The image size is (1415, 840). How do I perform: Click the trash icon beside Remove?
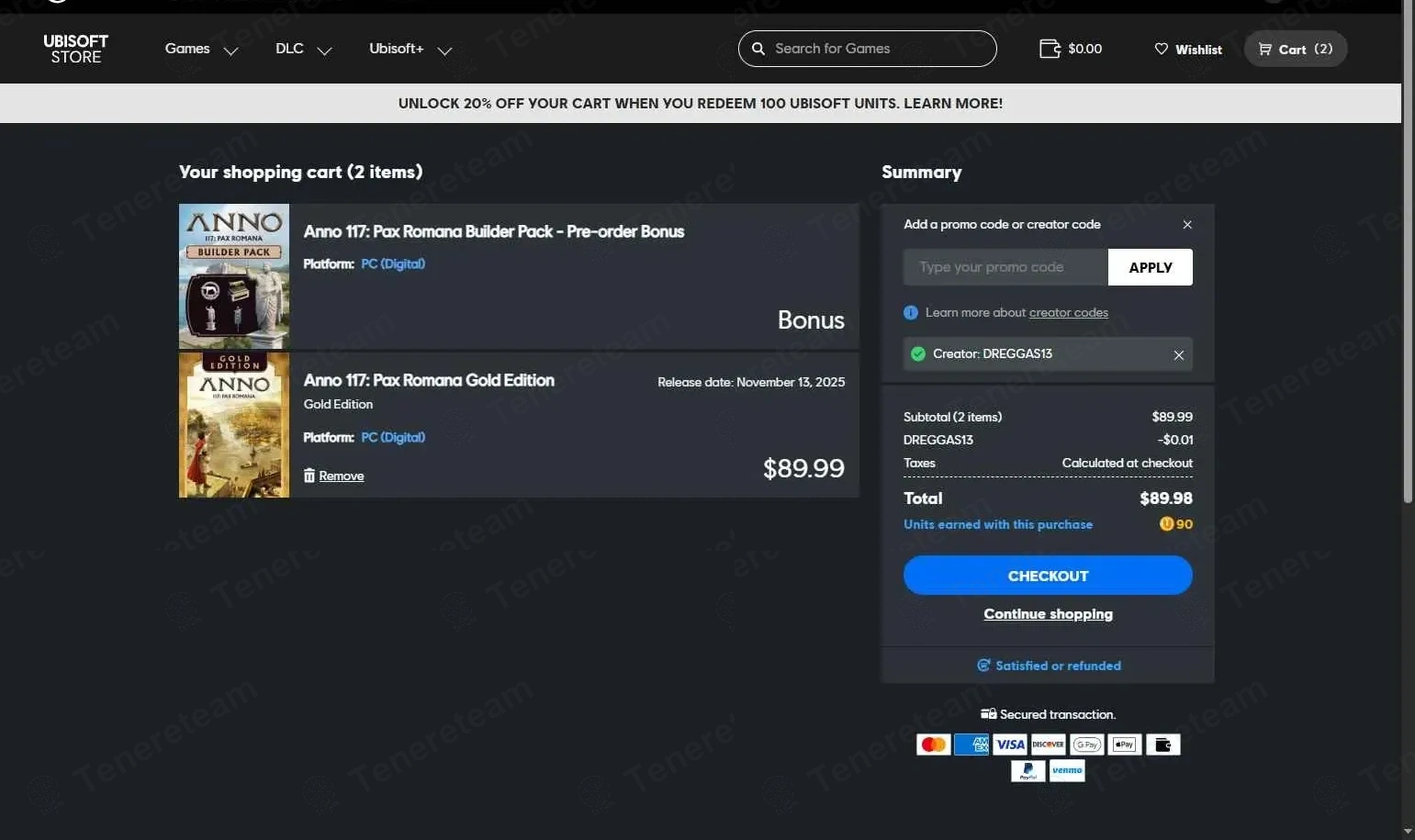(x=309, y=476)
